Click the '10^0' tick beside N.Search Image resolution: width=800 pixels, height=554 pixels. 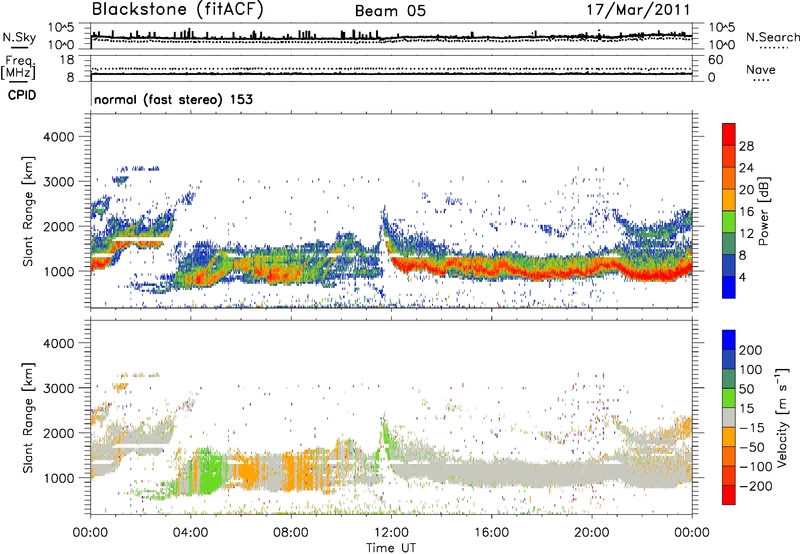721,45
